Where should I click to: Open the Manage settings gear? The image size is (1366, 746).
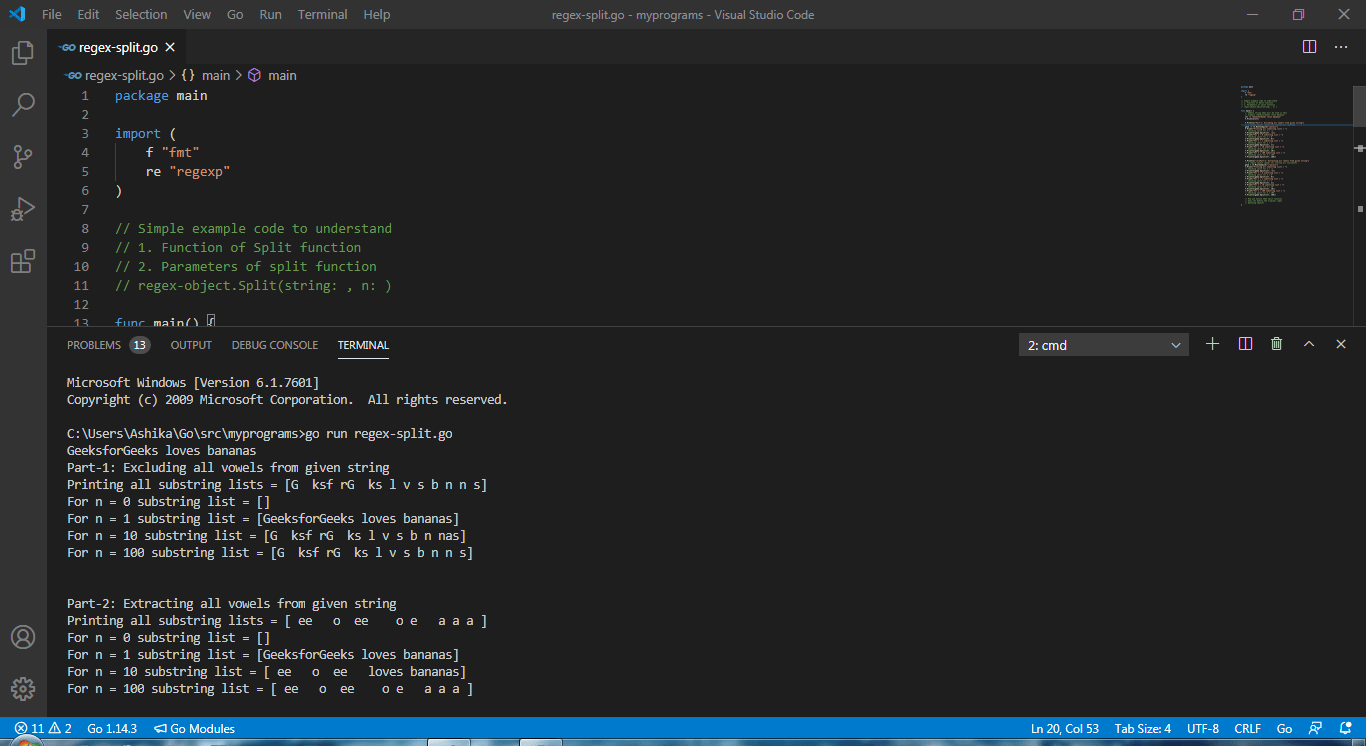[x=22, y=688]
